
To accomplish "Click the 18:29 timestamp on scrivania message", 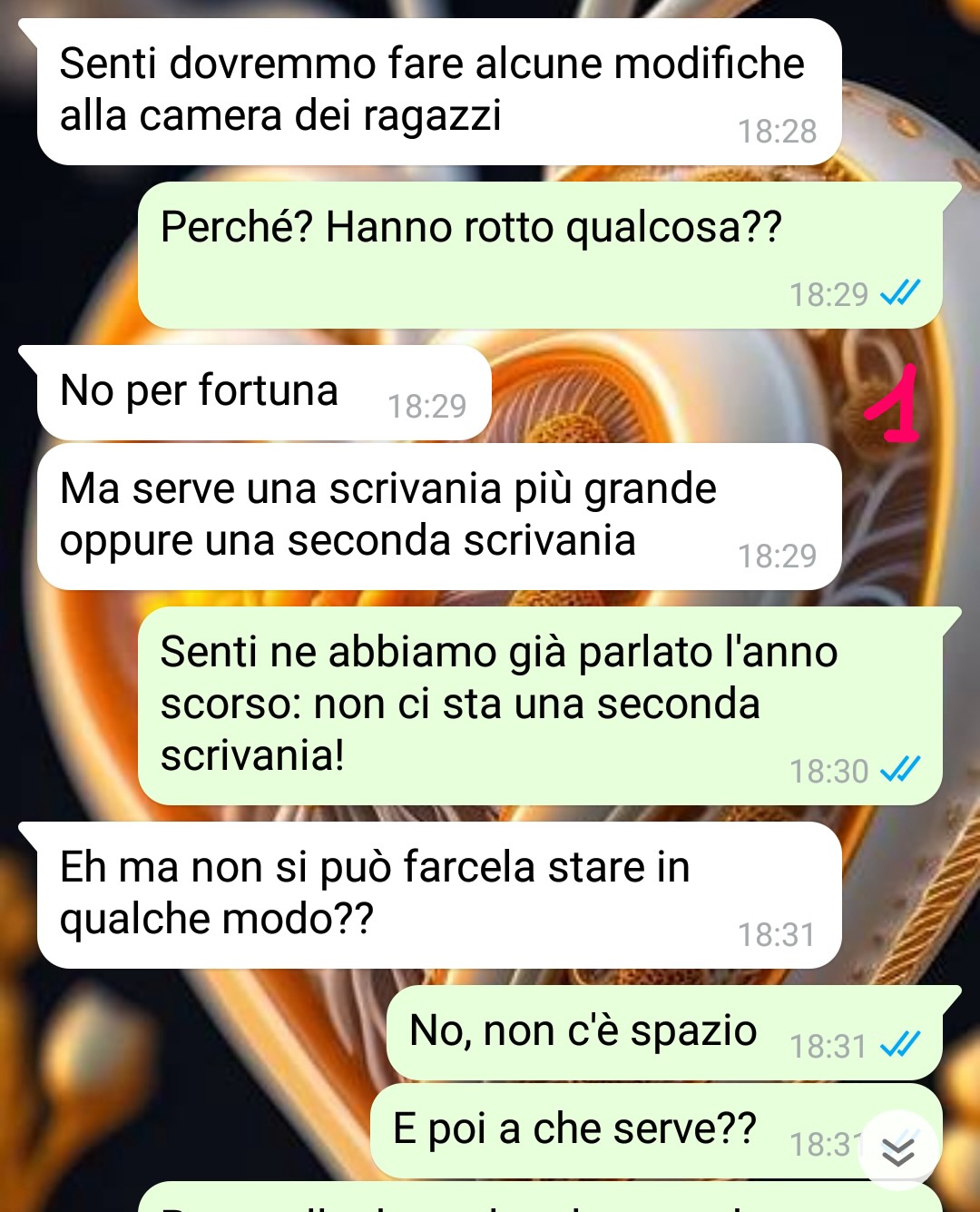I will (x=777, y=556).
